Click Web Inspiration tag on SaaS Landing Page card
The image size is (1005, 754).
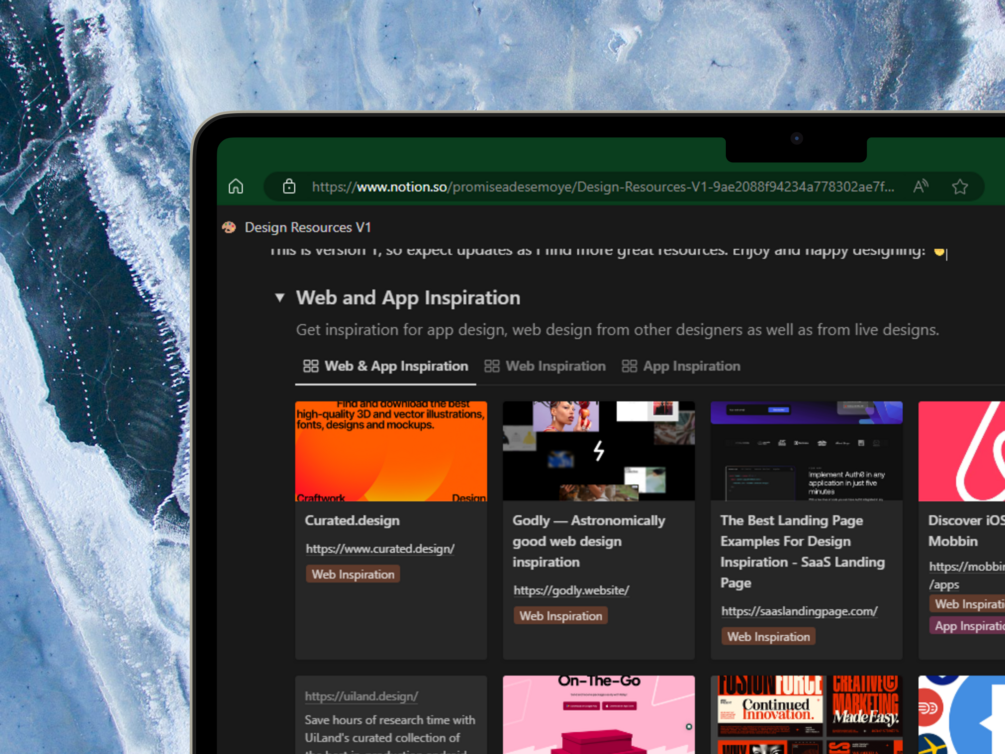[x=768, y=637]
